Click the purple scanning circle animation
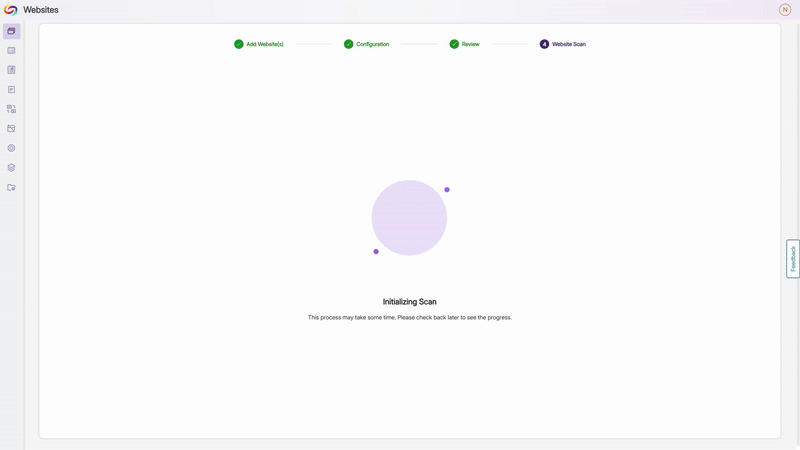The height and width of the screenshot is (450, 800). [x=409, y=217]
